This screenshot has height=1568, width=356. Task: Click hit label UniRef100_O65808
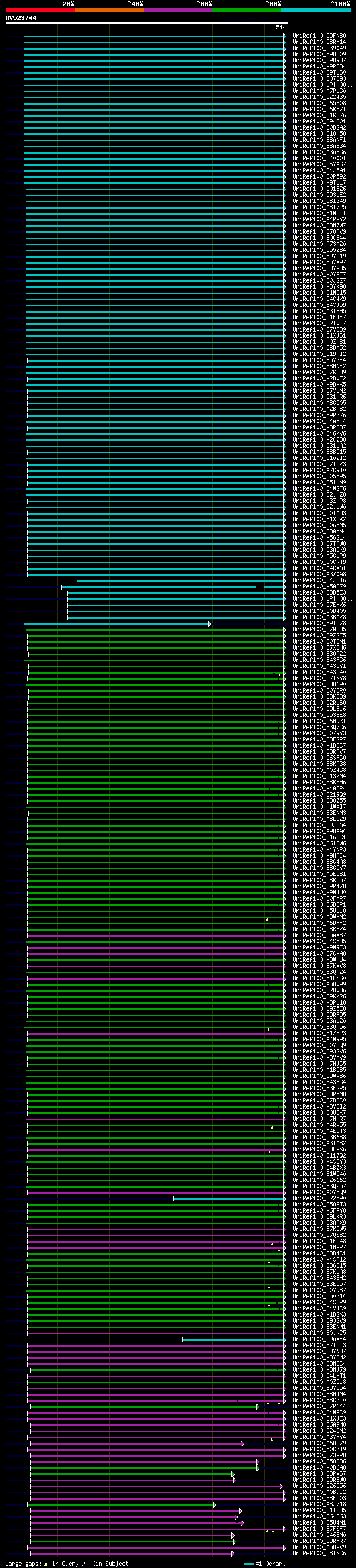tap(319, 103)
